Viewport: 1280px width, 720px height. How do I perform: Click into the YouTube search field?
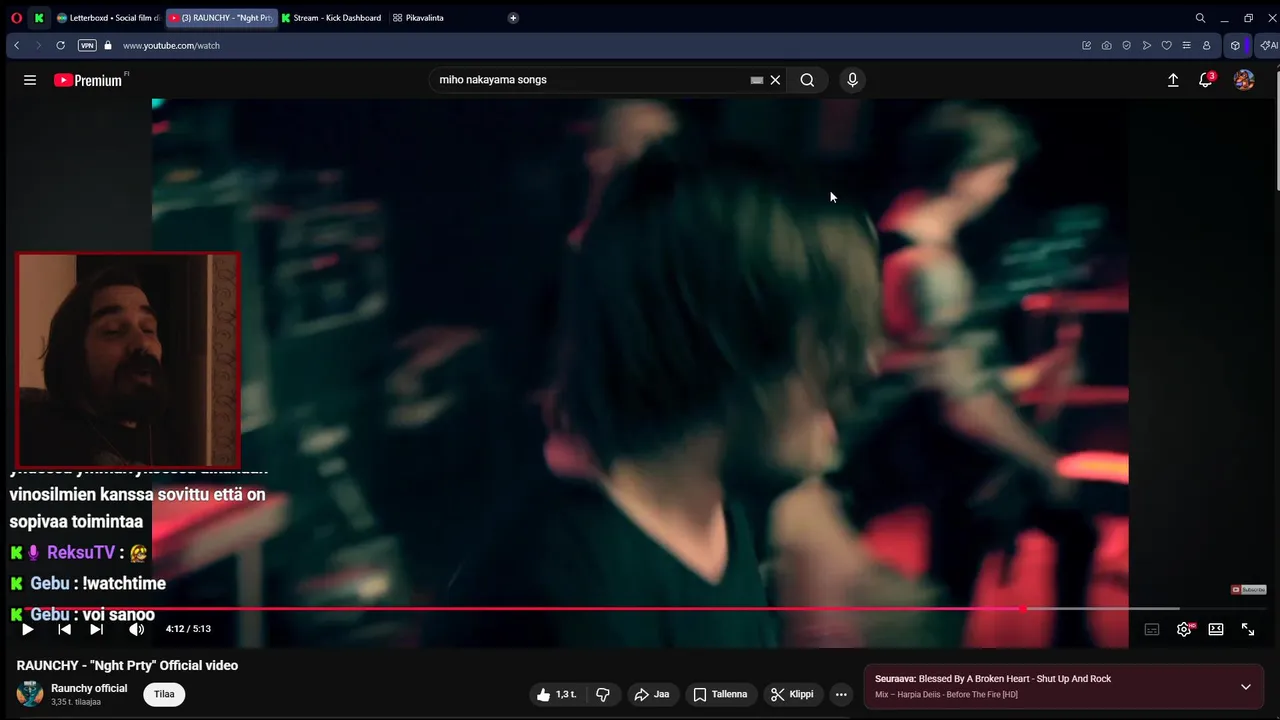pos(590,80)
